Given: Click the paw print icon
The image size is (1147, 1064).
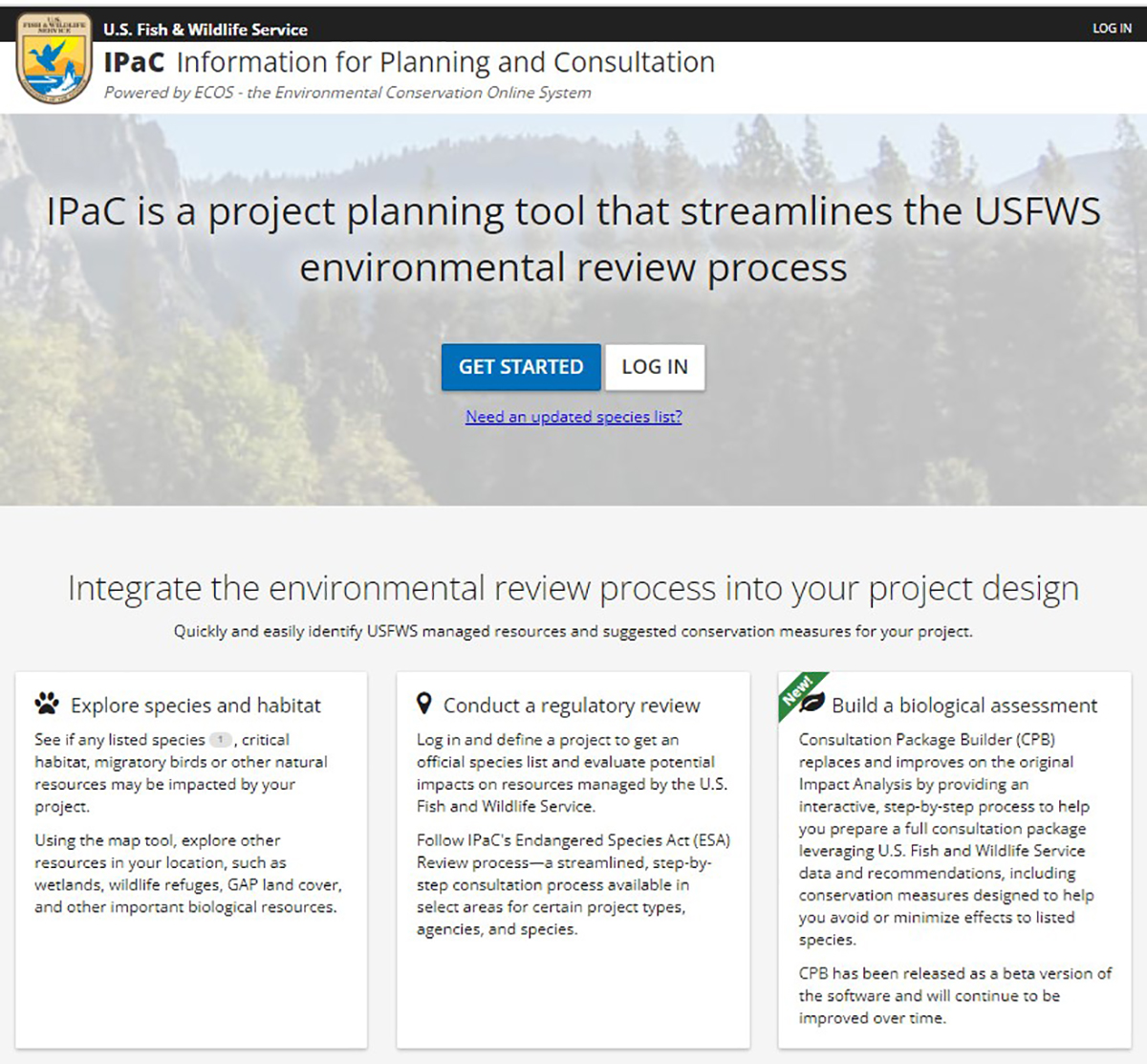Looking at the screenshot, I should click(x=47, y=704).
